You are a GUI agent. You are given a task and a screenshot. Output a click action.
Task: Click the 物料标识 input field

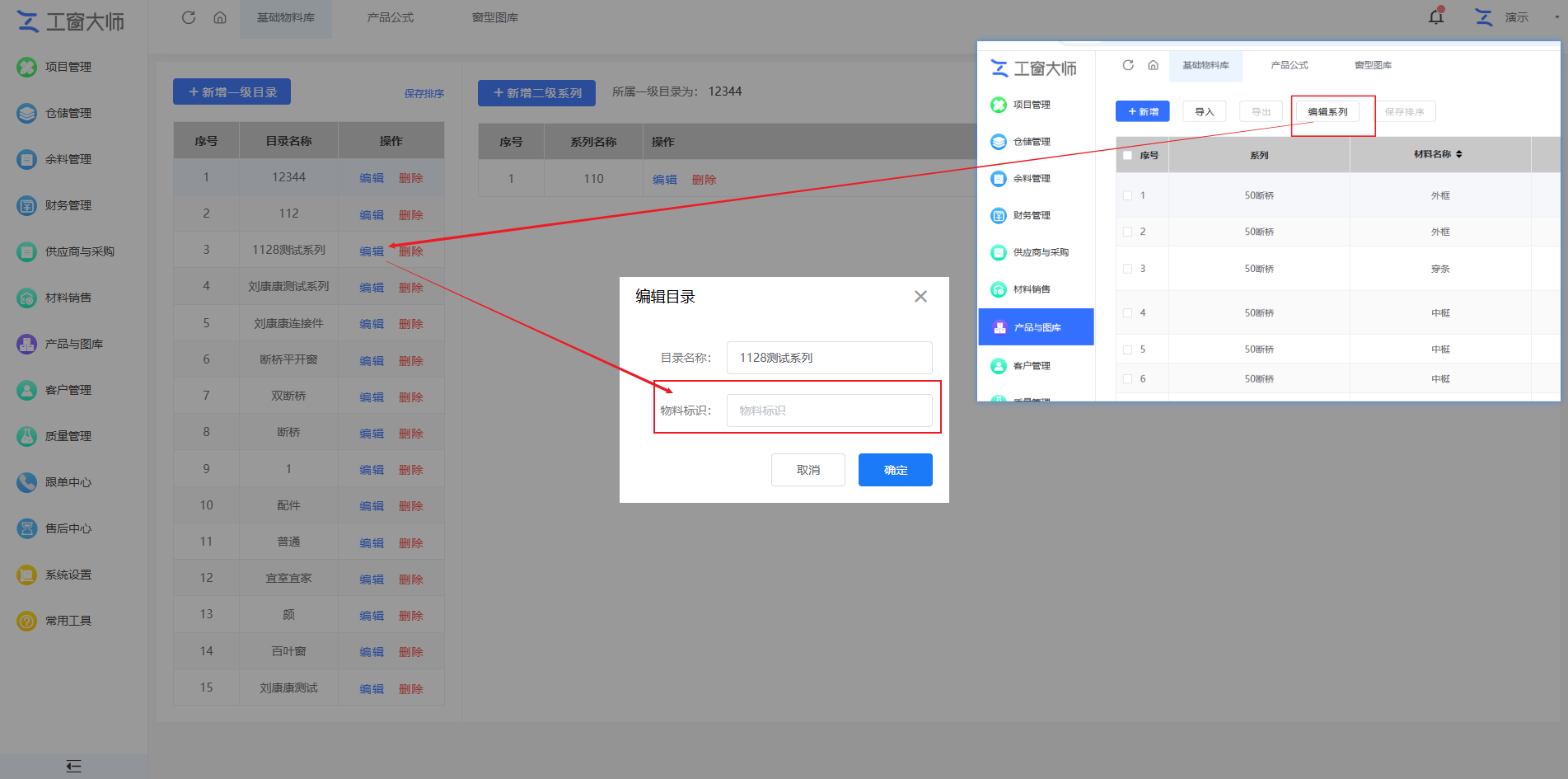(829, 411)
